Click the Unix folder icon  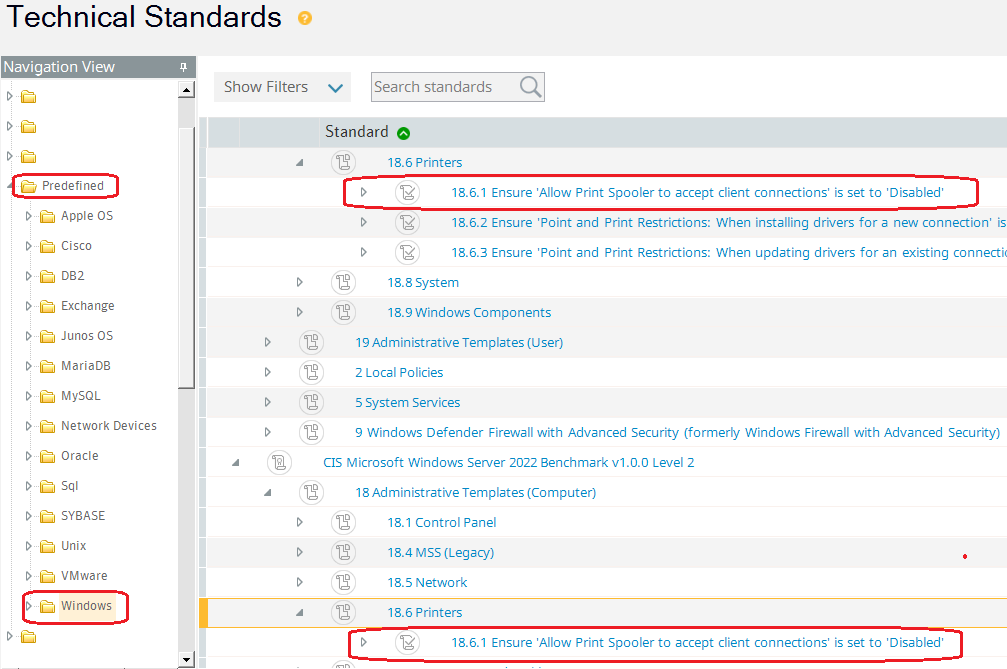click(x=48, y=546)
